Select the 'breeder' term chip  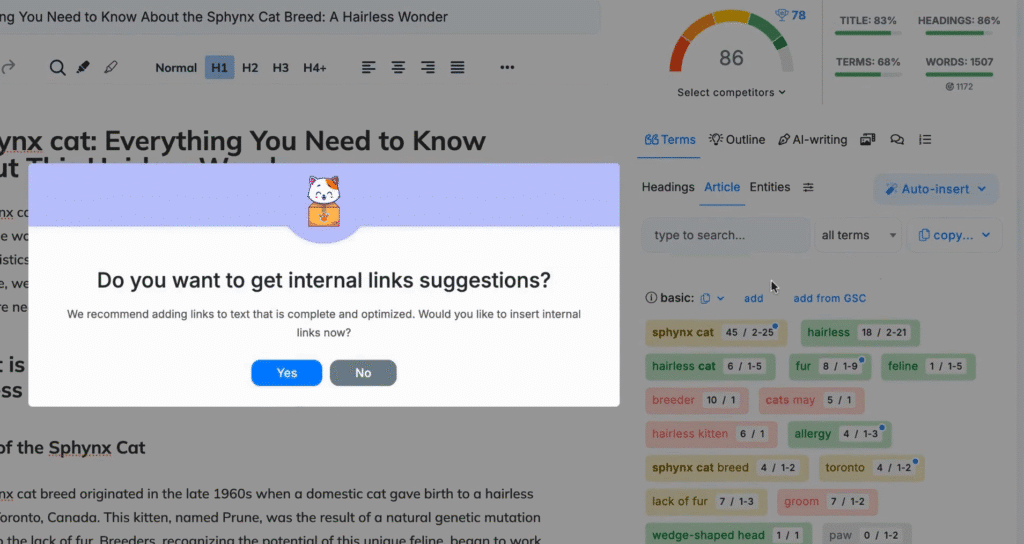[697, 400]
